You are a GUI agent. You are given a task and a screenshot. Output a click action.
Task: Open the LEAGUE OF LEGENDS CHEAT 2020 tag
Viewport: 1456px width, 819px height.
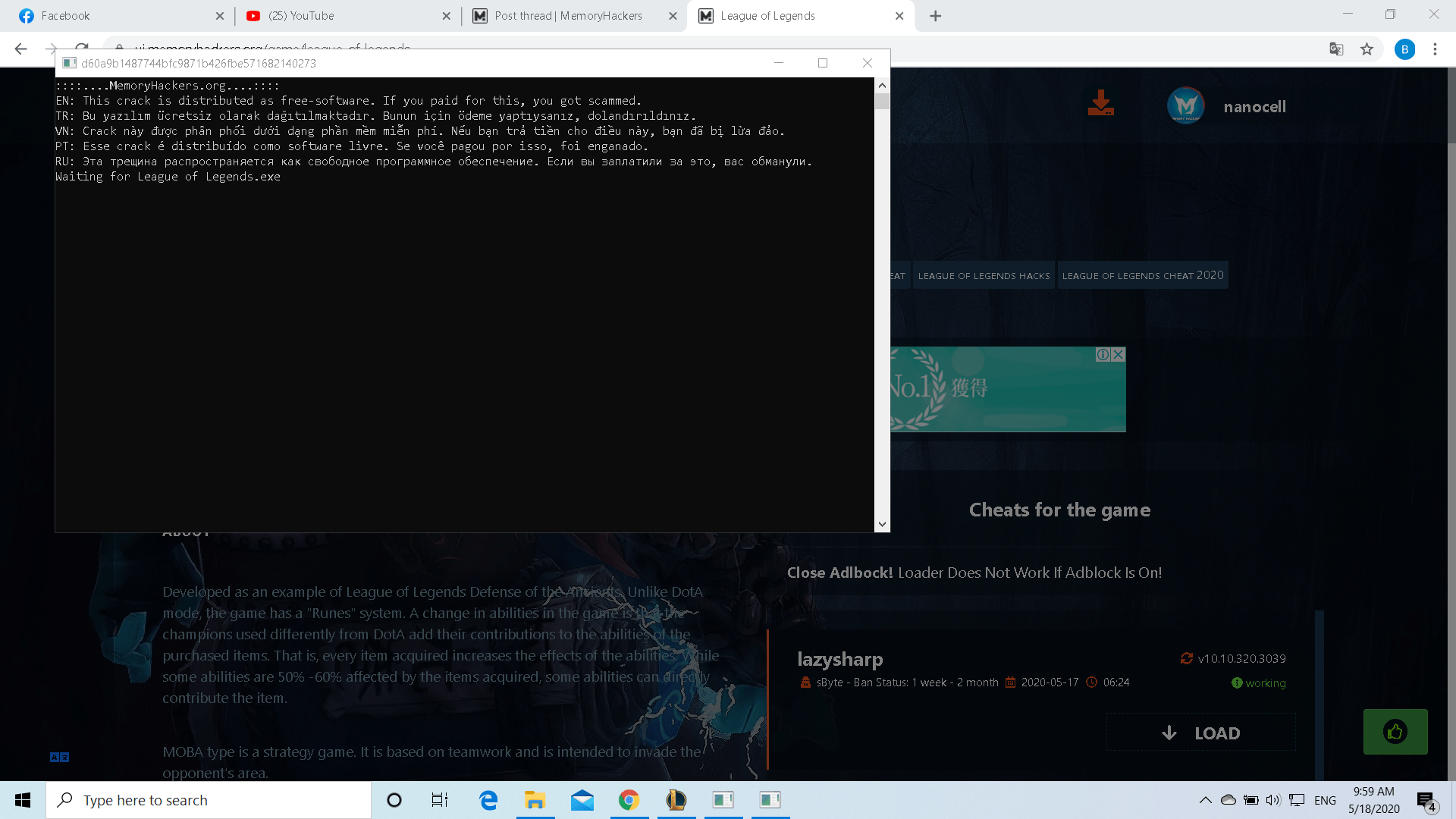point(1143,276)
